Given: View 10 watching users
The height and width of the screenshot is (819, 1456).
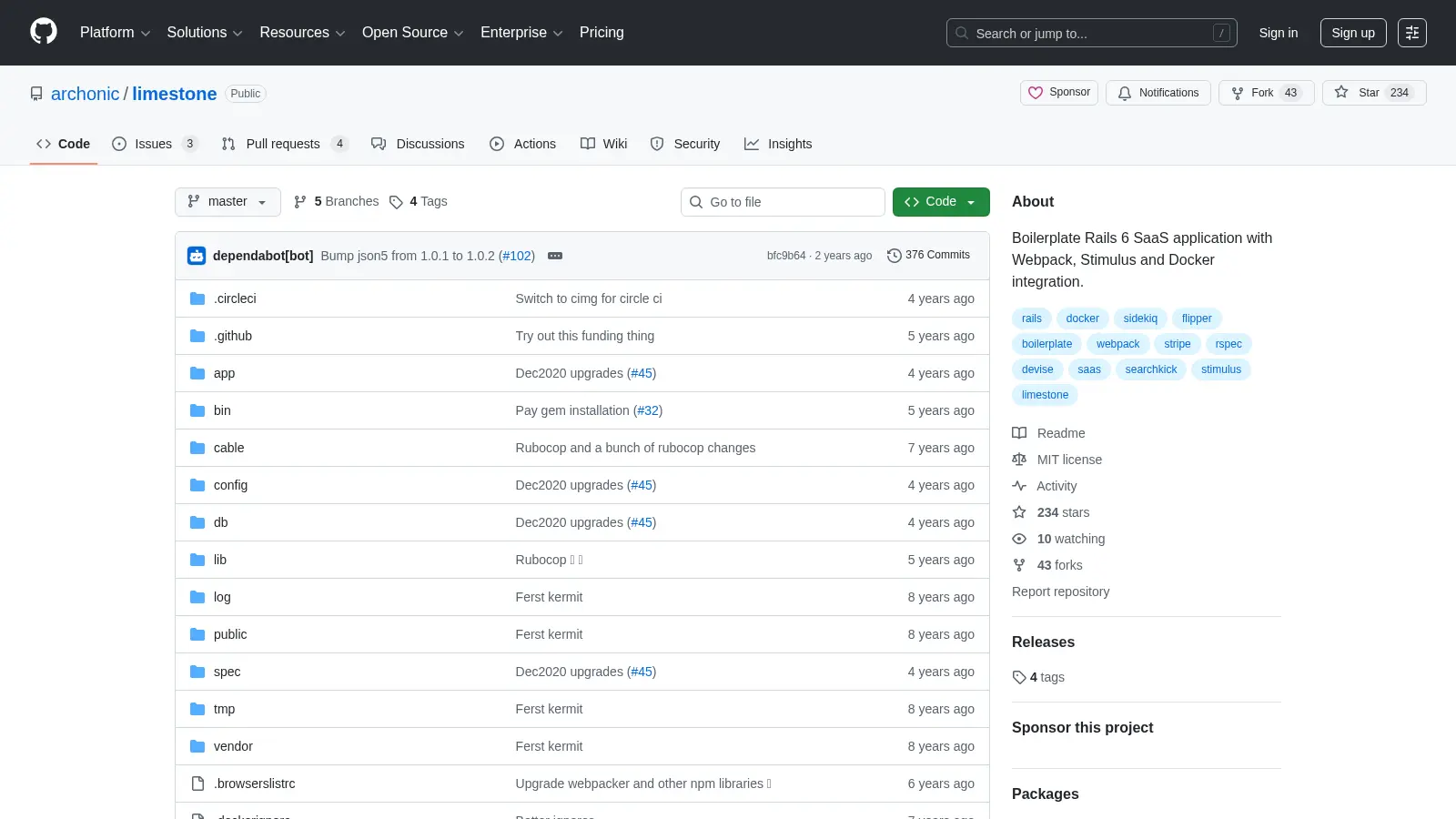Looking at the screenshot, I should point(1058,539).
